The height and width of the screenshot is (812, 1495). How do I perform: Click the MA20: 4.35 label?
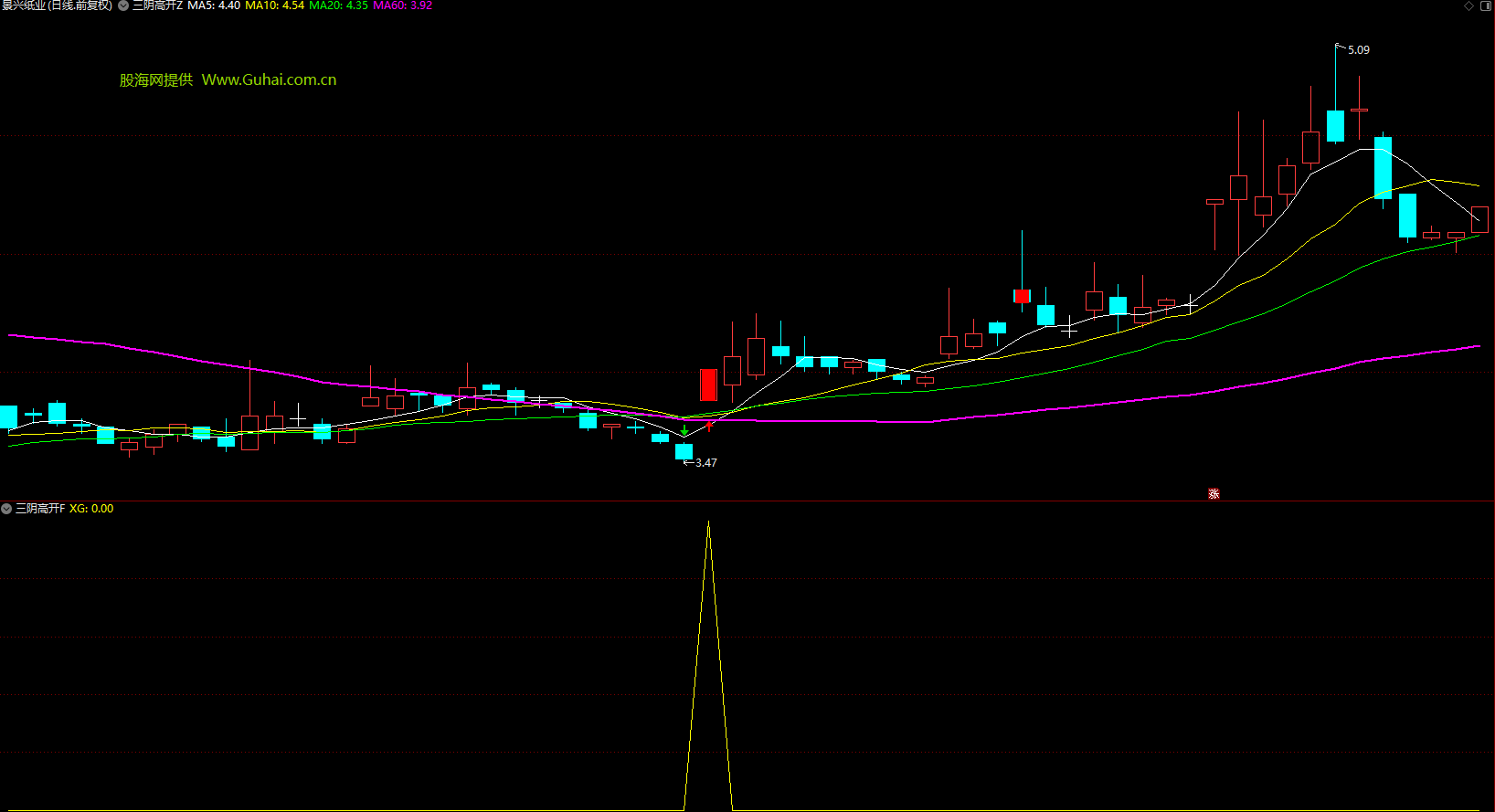tap(338, 5)
